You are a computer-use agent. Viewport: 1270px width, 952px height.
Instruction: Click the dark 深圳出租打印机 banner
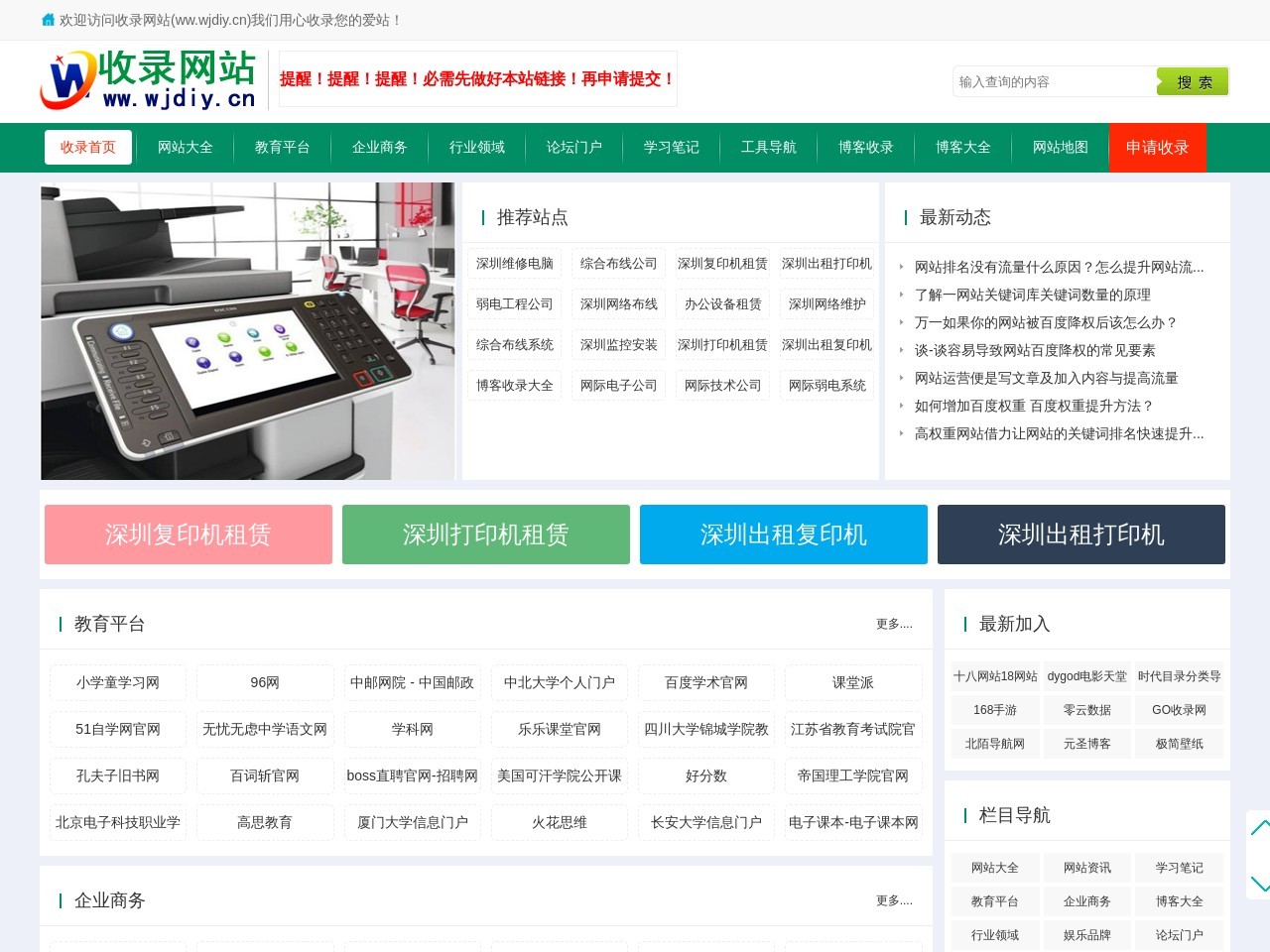[1080, 535]
